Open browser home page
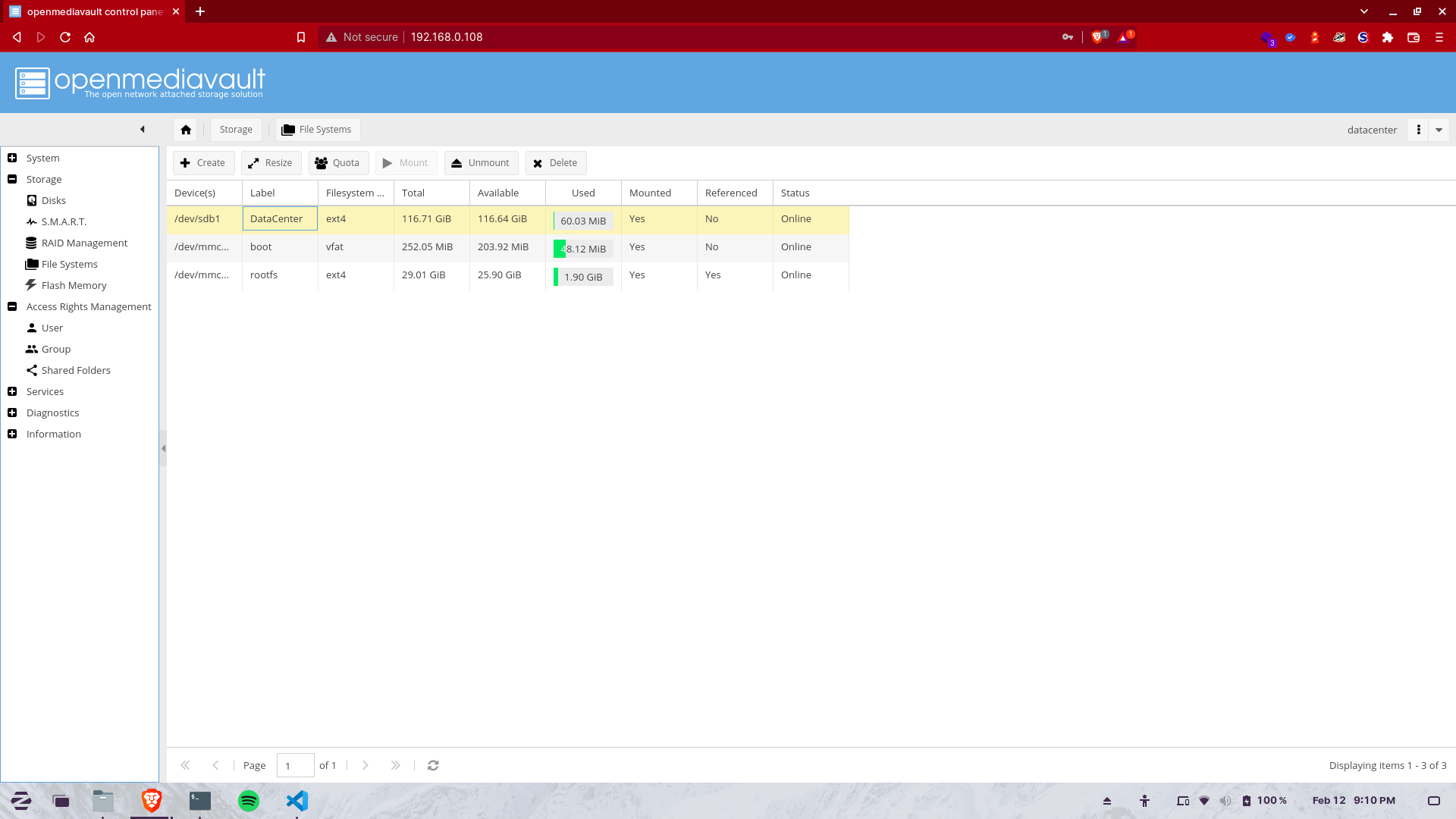1456x819 pixels. click(89, 37)
